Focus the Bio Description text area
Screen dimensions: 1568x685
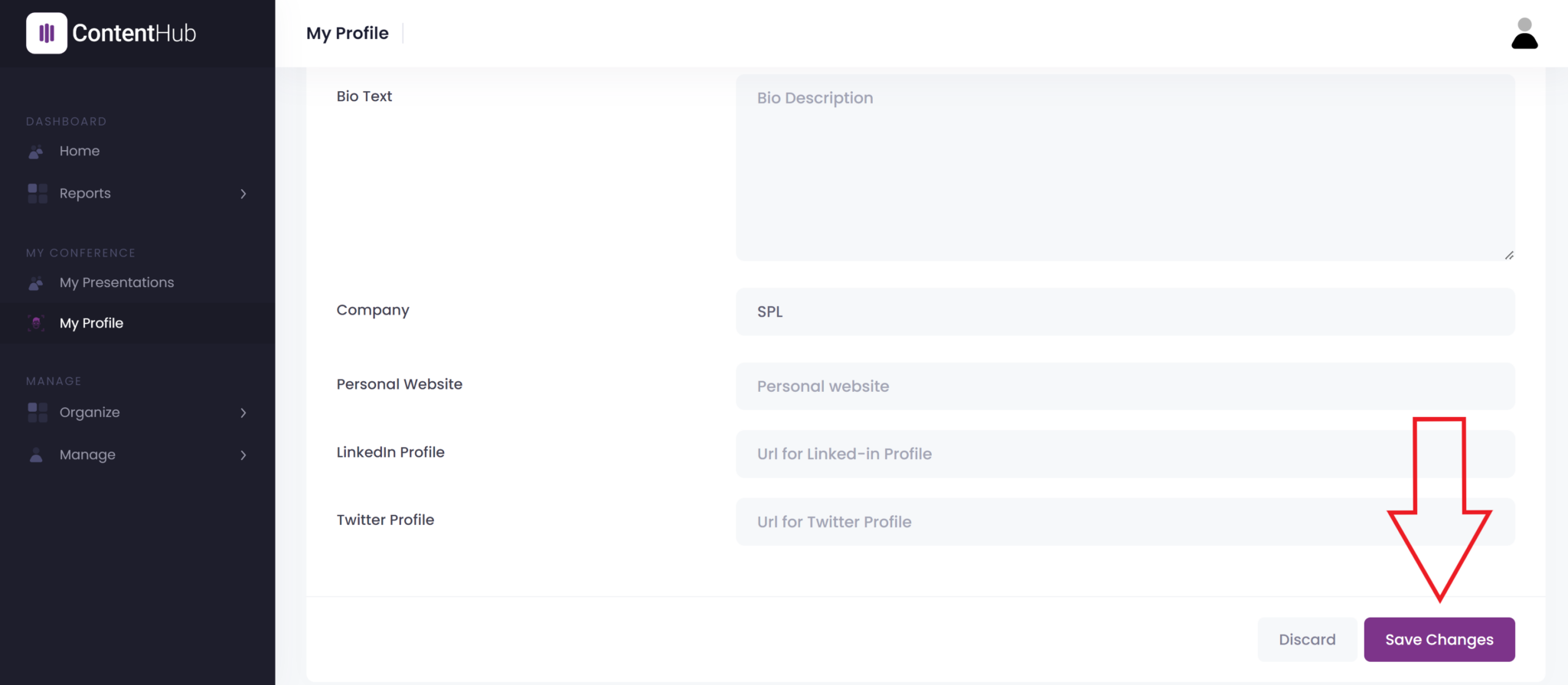pos(1125,167)
